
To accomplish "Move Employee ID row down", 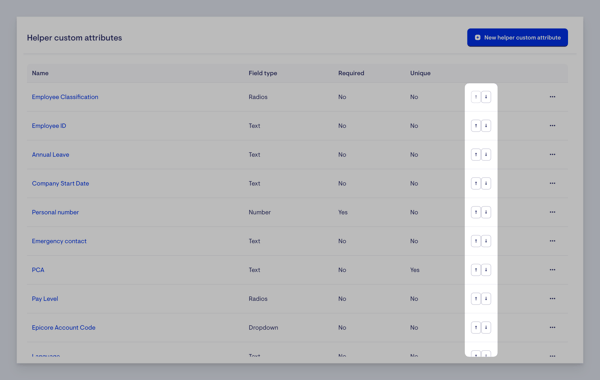I will pyautogui.click(x=486, y=126).
